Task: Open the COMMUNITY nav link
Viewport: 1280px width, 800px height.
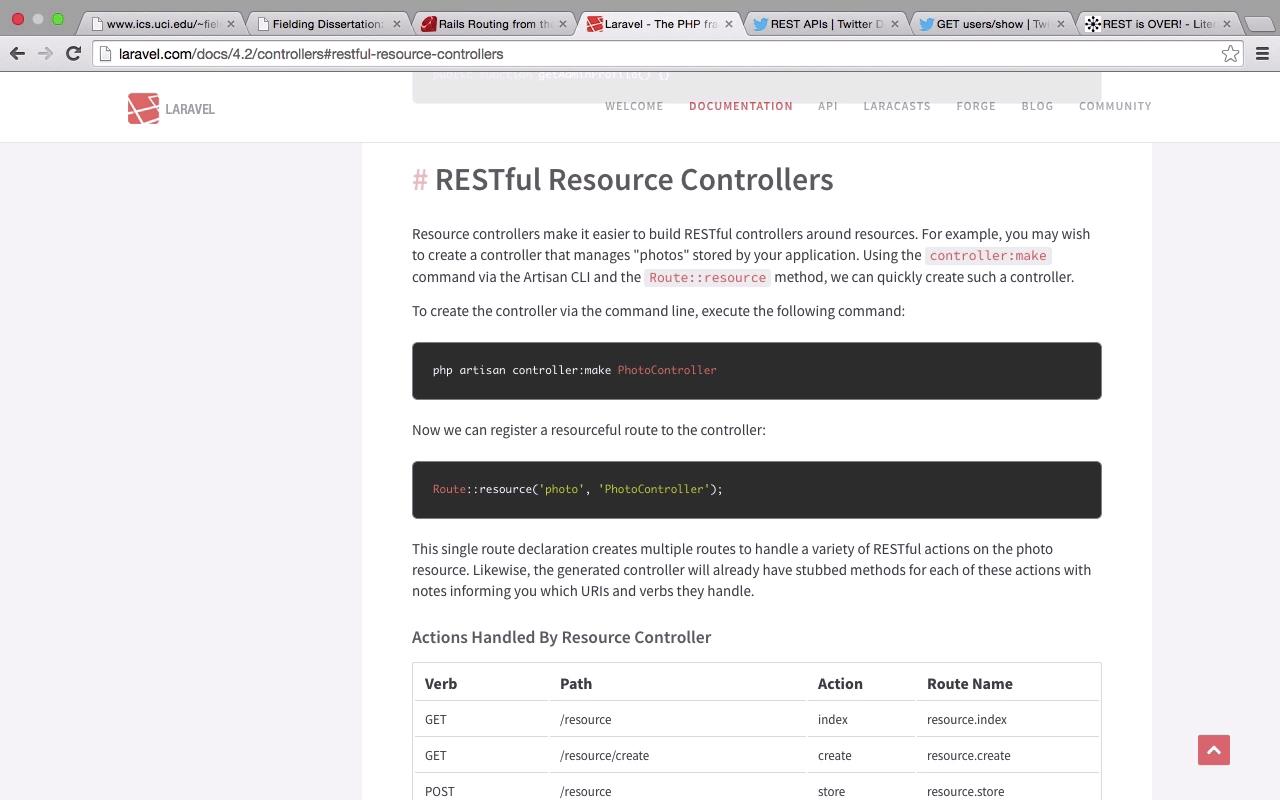Action: pyautogui.click(x=1115, y=106)
